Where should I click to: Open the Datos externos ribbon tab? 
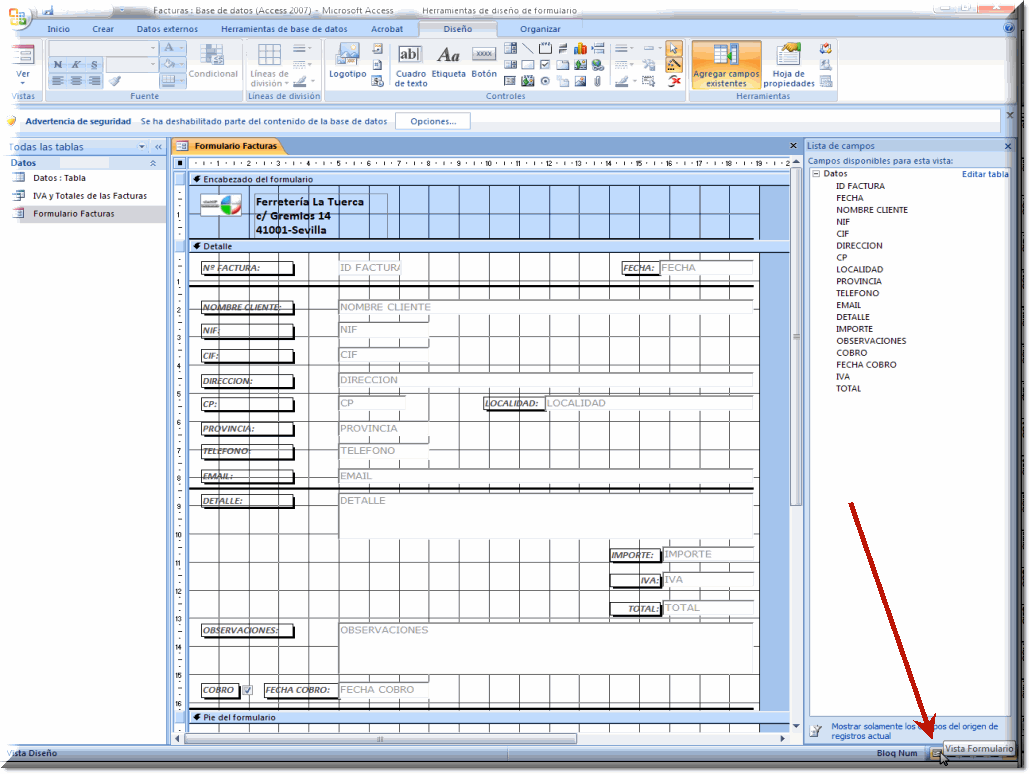167,29
